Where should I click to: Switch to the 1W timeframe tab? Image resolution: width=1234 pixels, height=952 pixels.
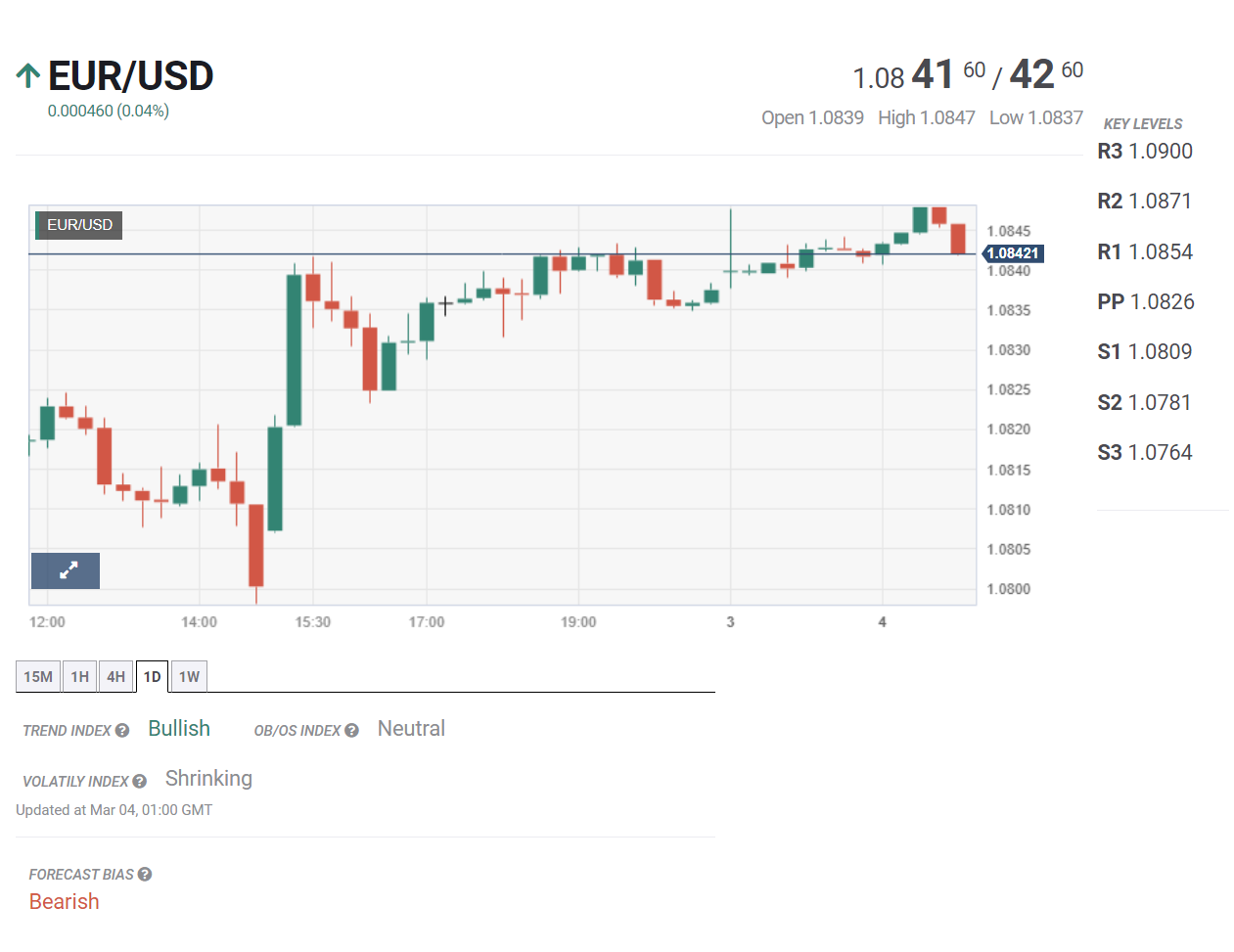point(189,677)
